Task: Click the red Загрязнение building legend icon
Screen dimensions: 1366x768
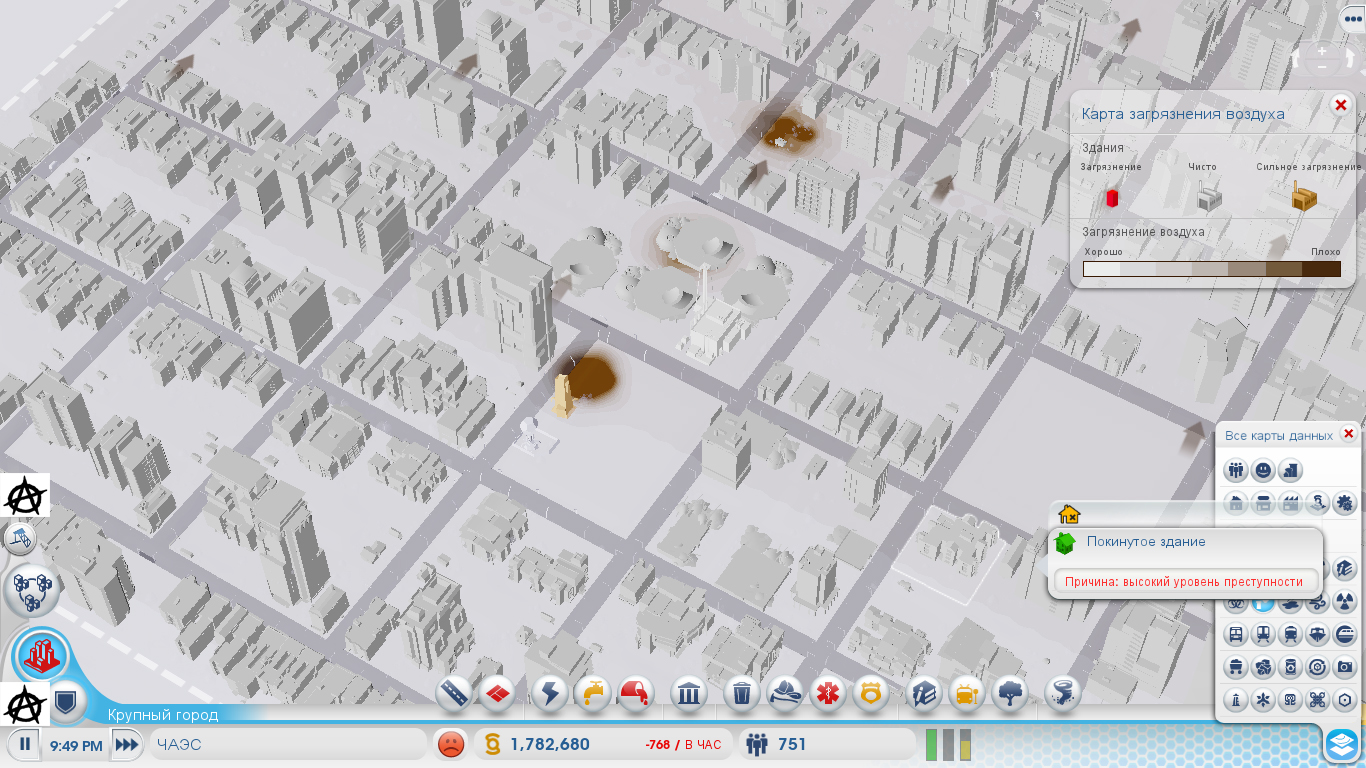Action: [1111, 198]
